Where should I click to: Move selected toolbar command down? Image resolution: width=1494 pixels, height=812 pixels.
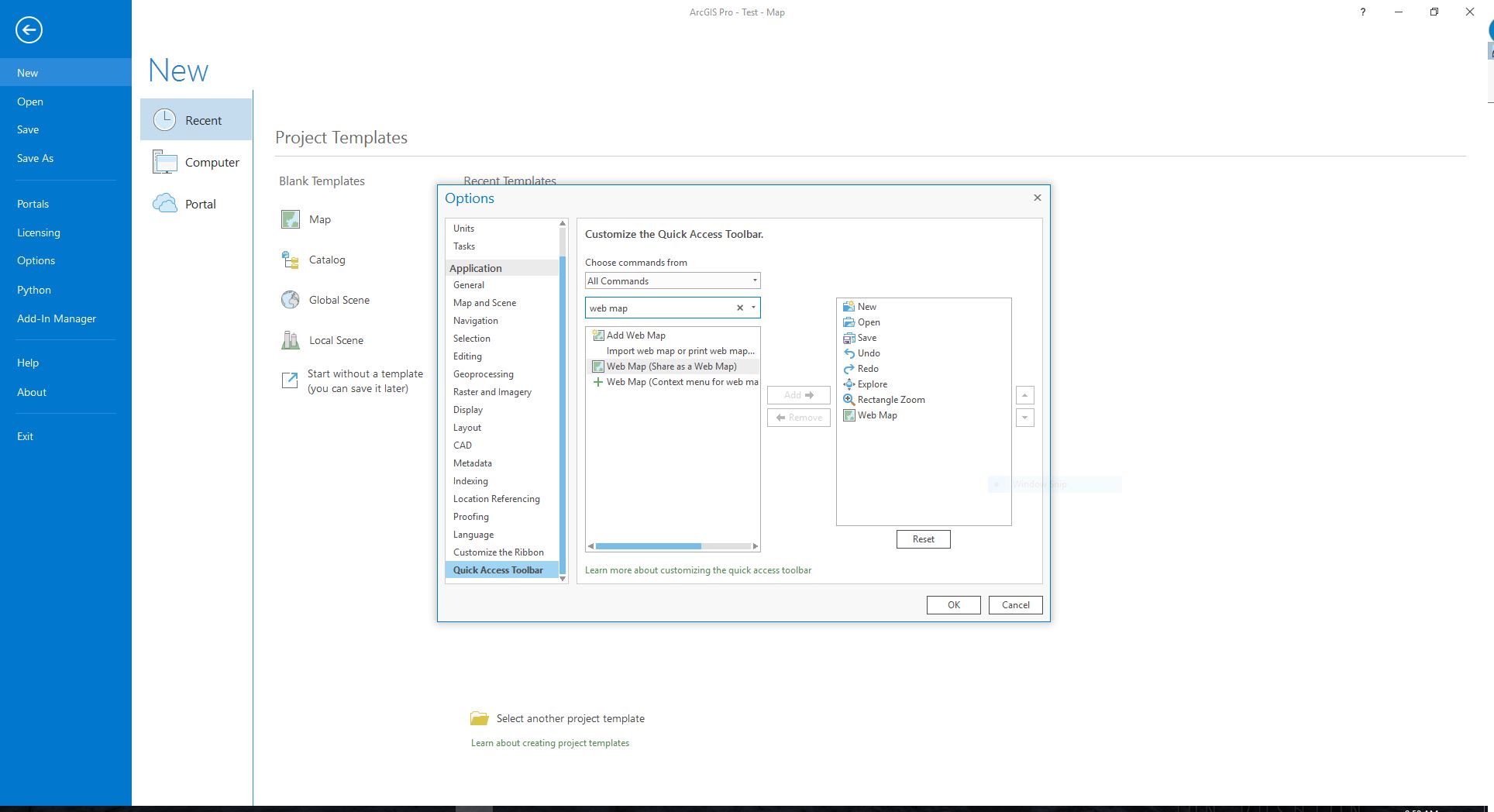(1025, 418)
